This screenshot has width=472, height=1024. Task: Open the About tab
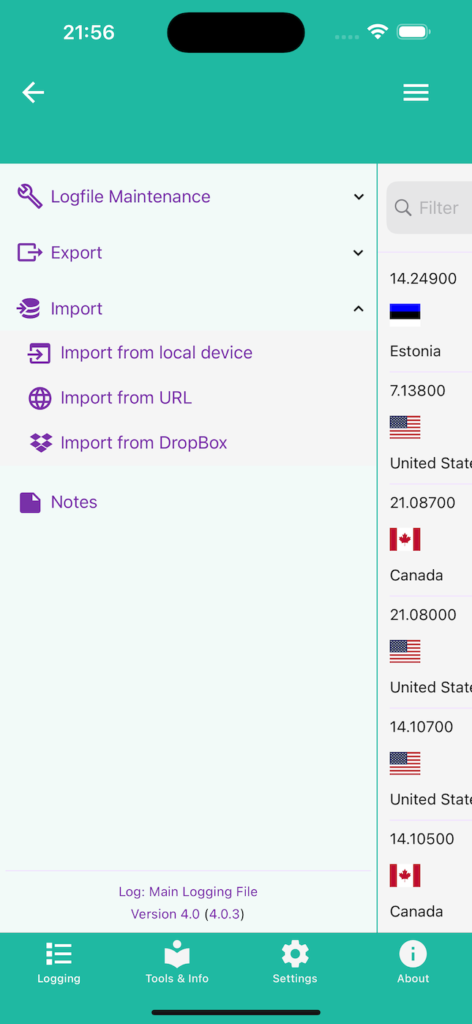click(x=413, y=963)
